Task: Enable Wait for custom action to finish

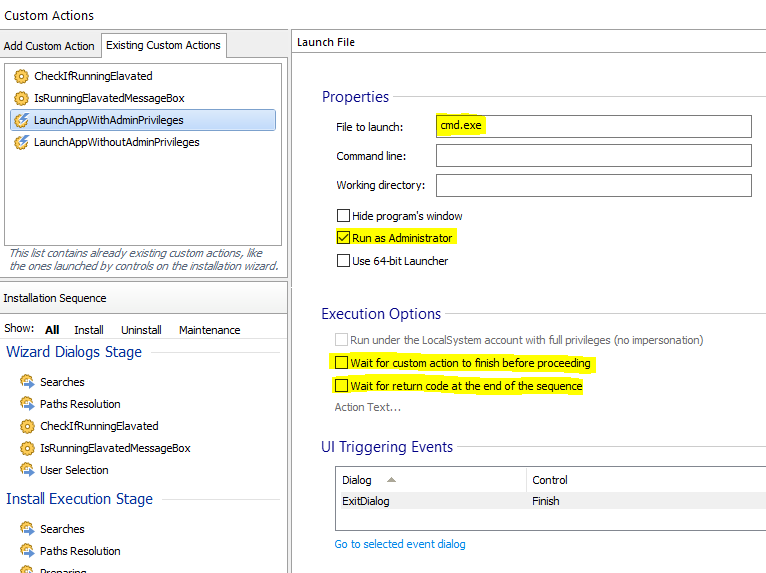Action: pyautogui.click(x=342, y=363)
